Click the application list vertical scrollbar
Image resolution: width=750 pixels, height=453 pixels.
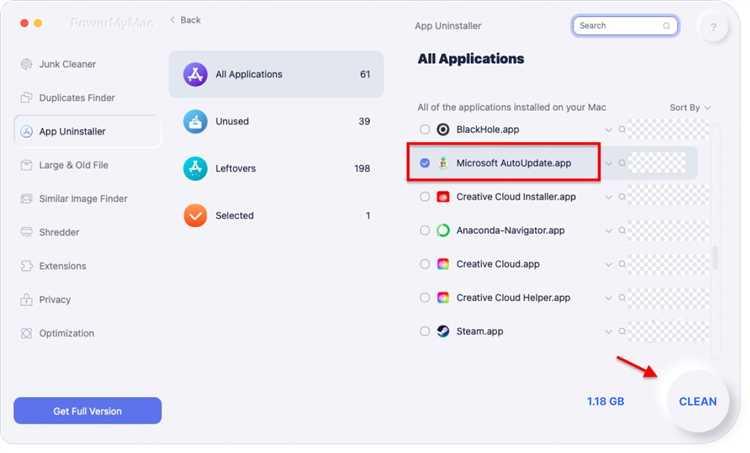pyautogui.click(x=715, y=258)
